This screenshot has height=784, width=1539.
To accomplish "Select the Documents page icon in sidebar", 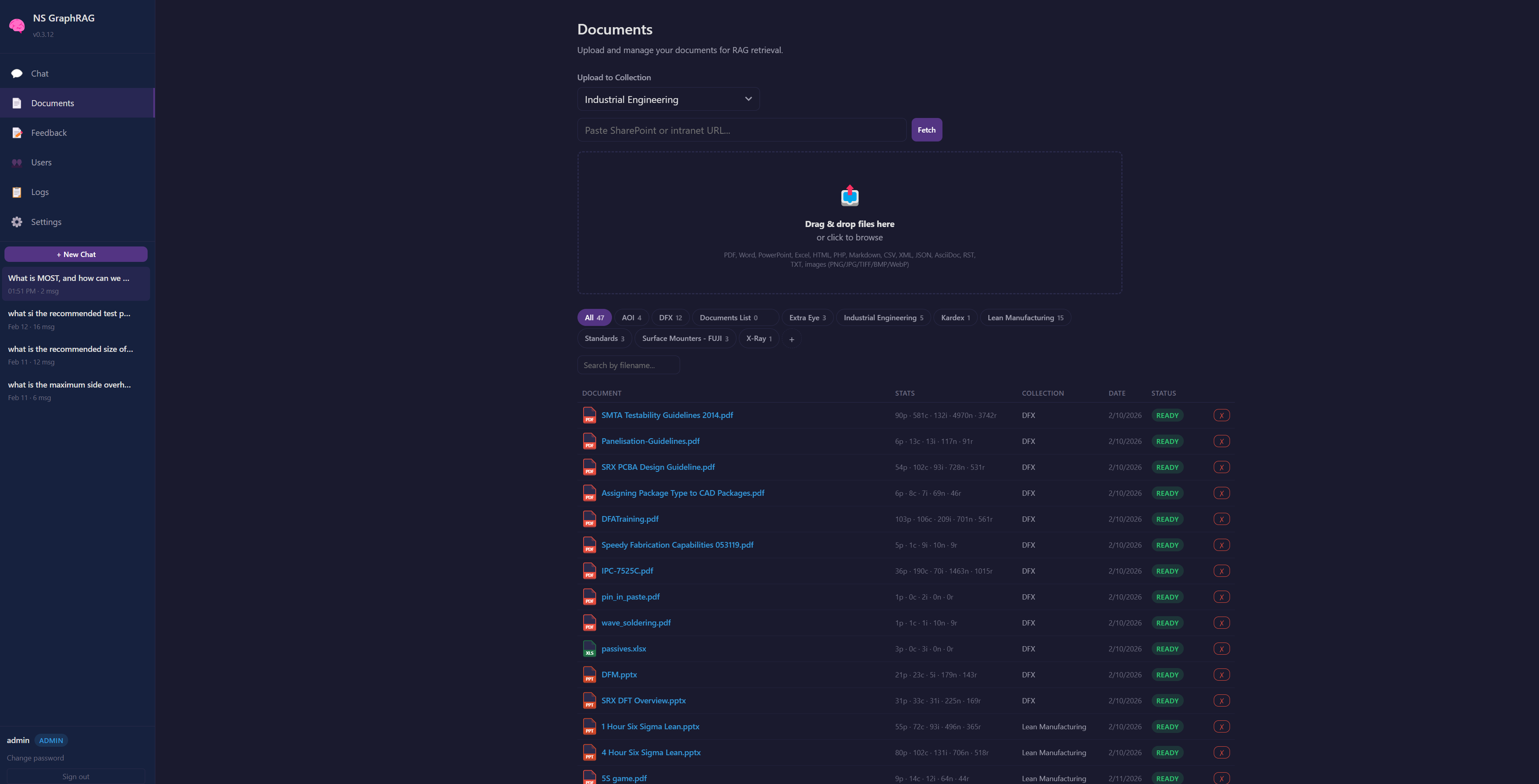I will pyautogui.click(x=17, y=103).
